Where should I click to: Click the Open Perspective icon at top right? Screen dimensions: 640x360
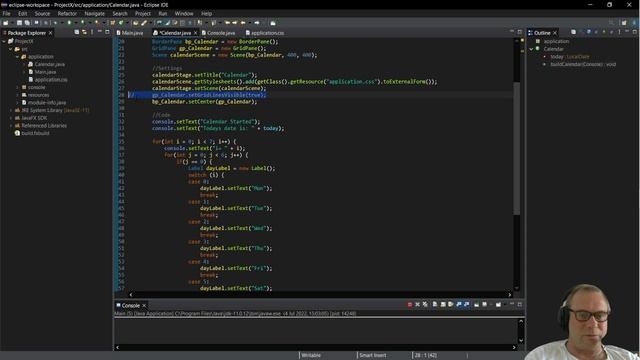[x=624, y=23]
